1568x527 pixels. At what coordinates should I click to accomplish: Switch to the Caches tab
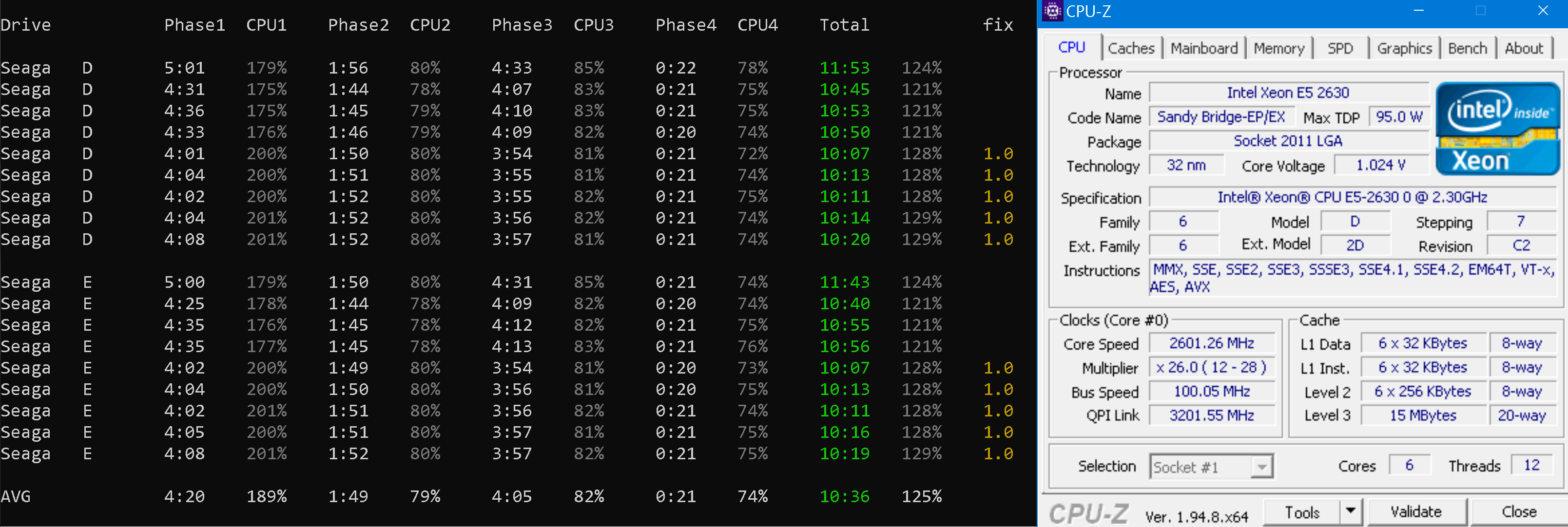1130,48
